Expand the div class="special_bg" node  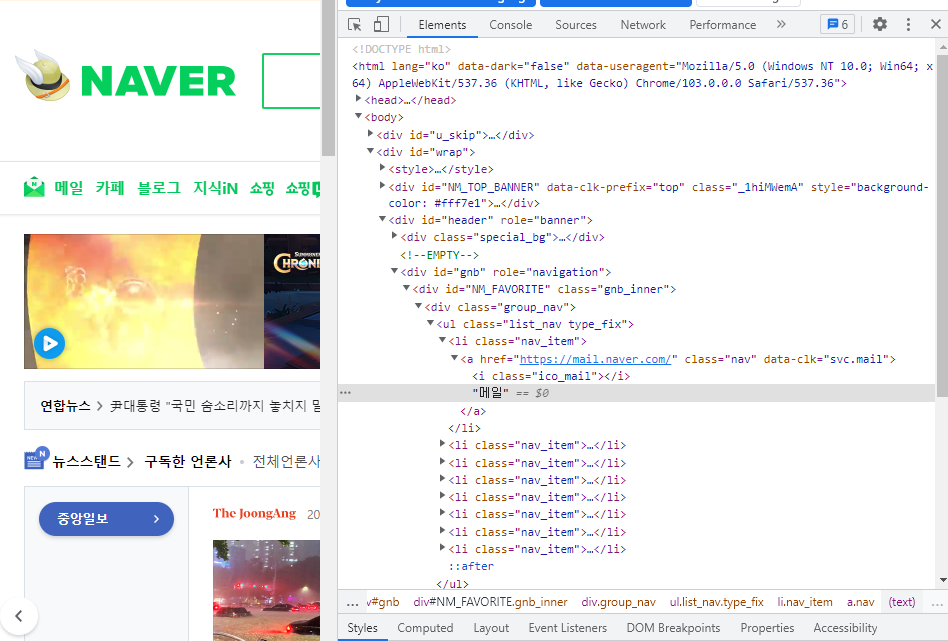pos(394,236)
